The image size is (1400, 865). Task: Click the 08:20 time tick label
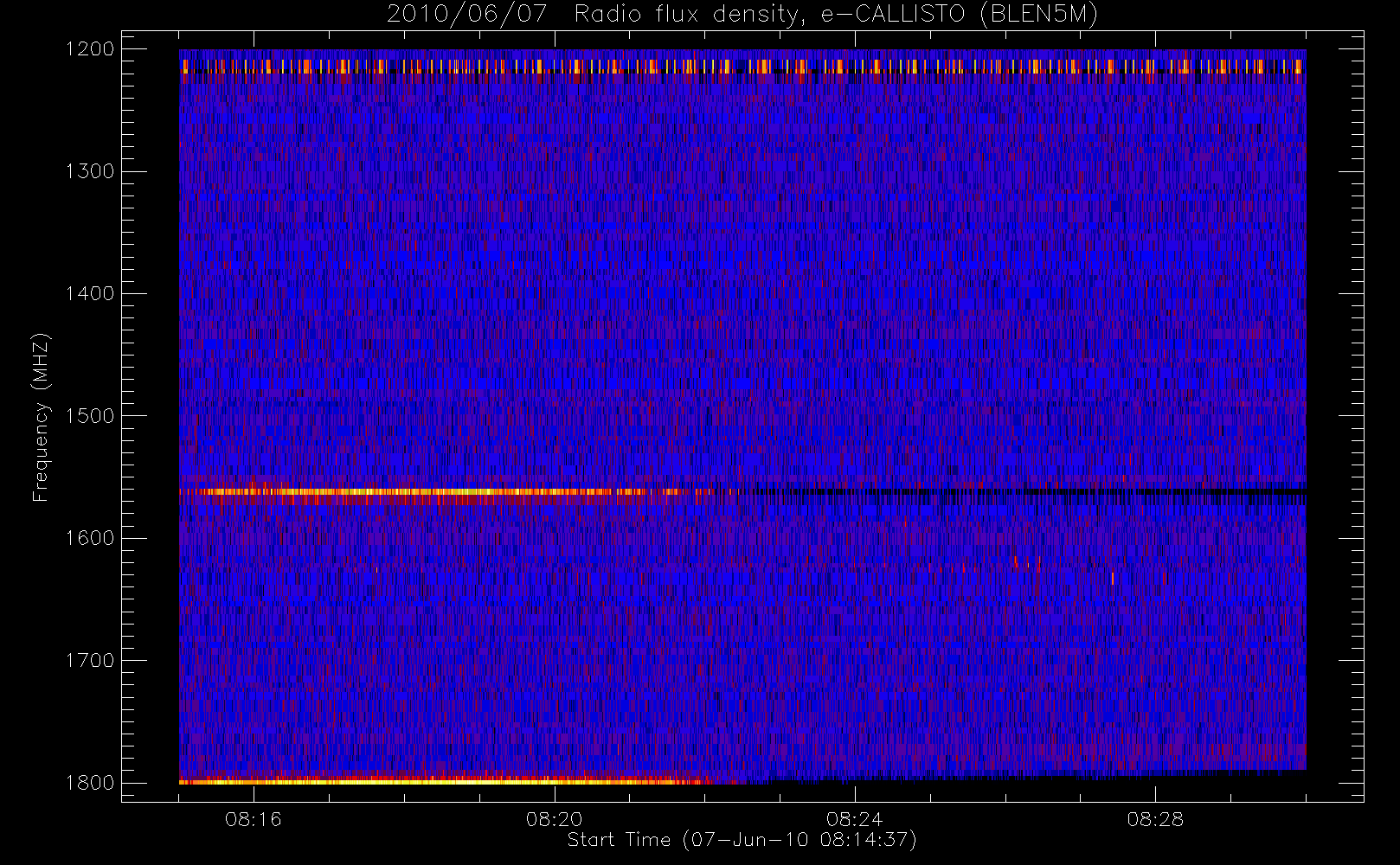point(554,819)
